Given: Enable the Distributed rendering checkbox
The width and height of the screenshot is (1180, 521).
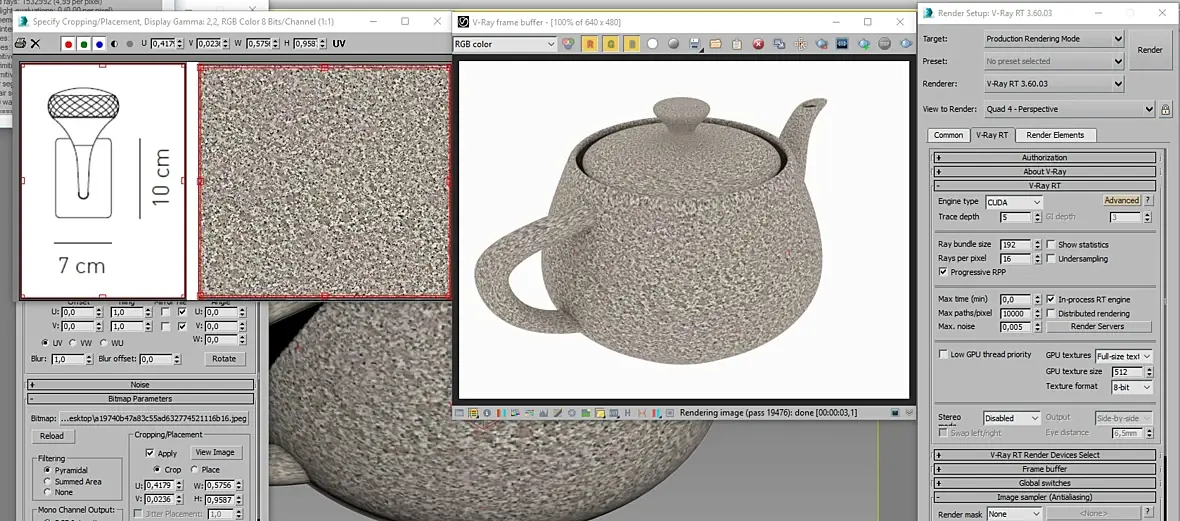Looking at the screenshot, I should coord(1051,313).
